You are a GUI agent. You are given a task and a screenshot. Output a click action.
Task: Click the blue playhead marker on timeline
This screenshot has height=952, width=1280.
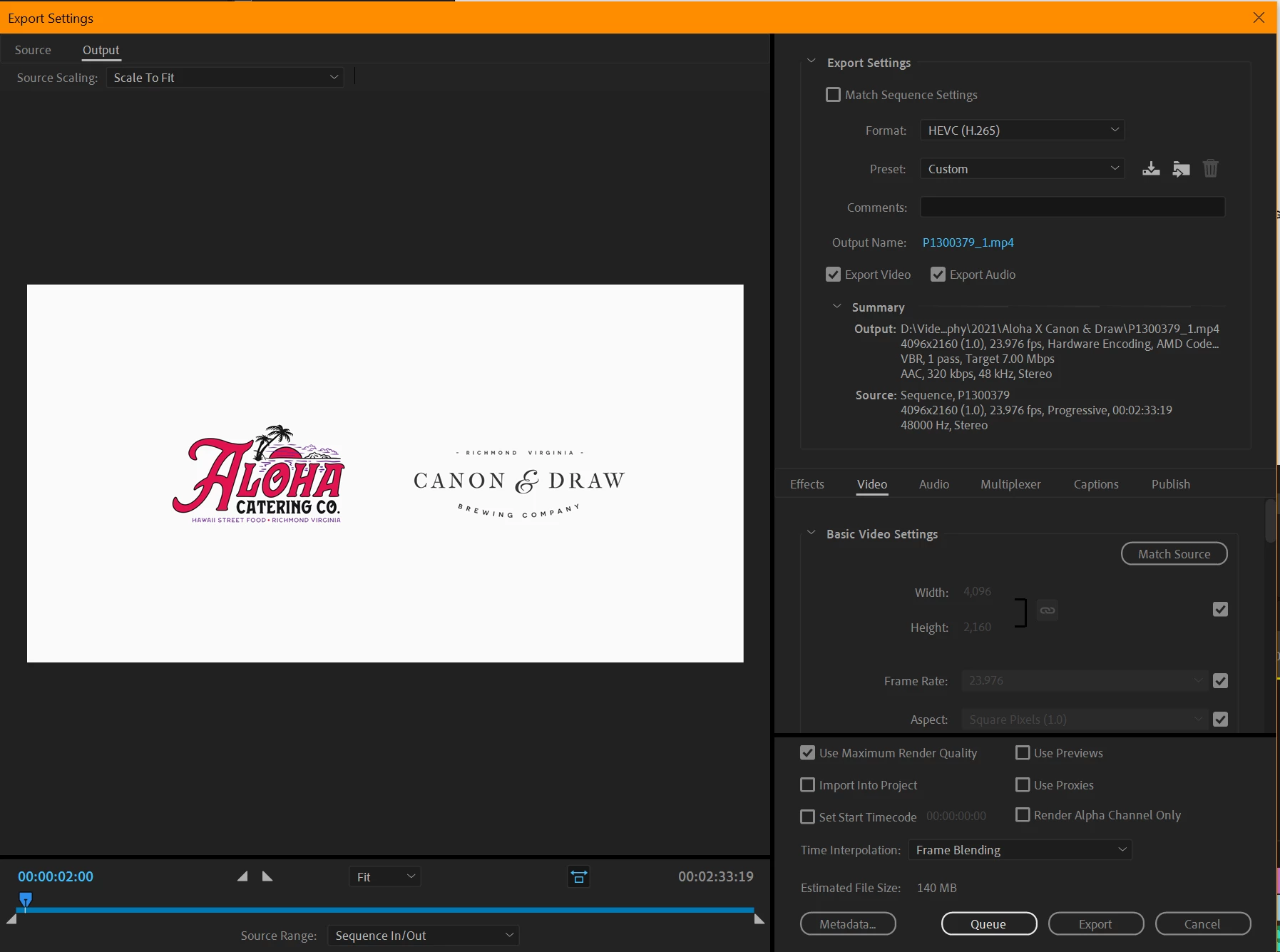pyautogui.click(x=26, y=900)
